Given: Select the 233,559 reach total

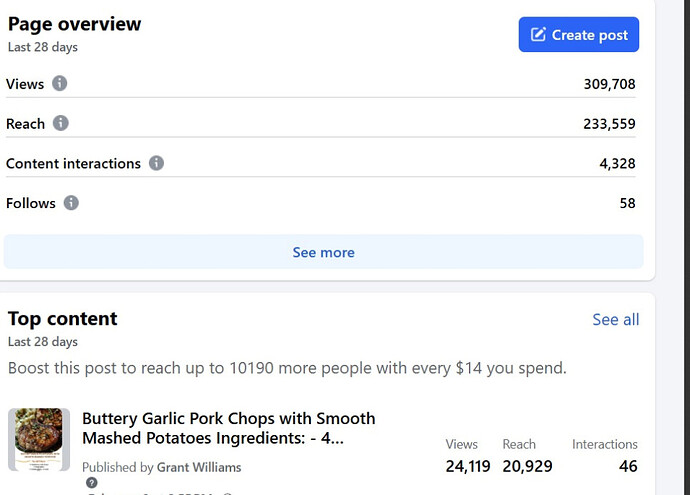Looking at the screenshot, I should point(609,124).
